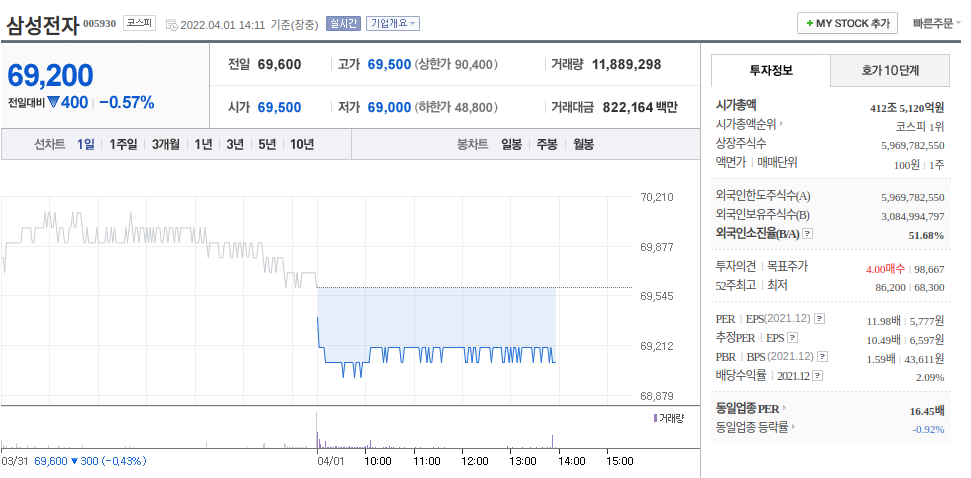The image size is (971, 478).
Task: Click the blue down-triangle next to 400
Action: (53, 103)
